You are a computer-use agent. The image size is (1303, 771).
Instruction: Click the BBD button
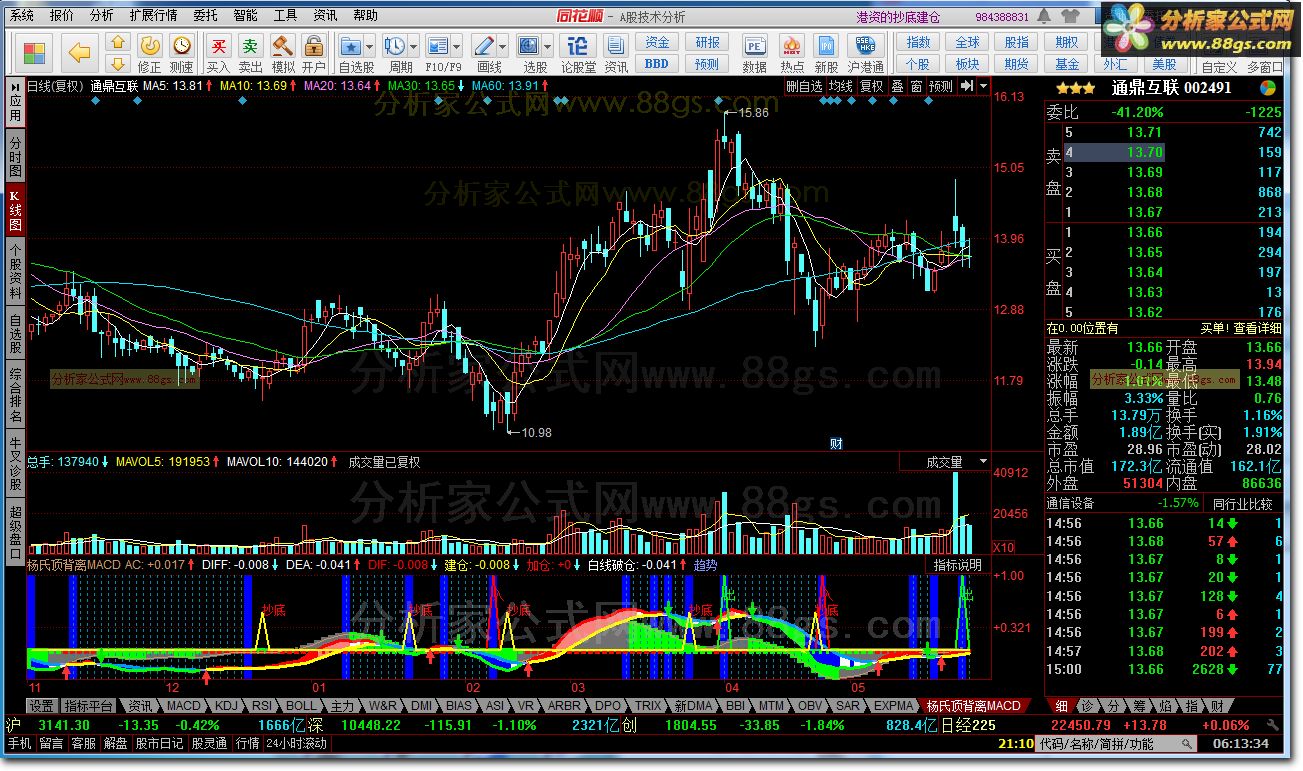(657, 63)
